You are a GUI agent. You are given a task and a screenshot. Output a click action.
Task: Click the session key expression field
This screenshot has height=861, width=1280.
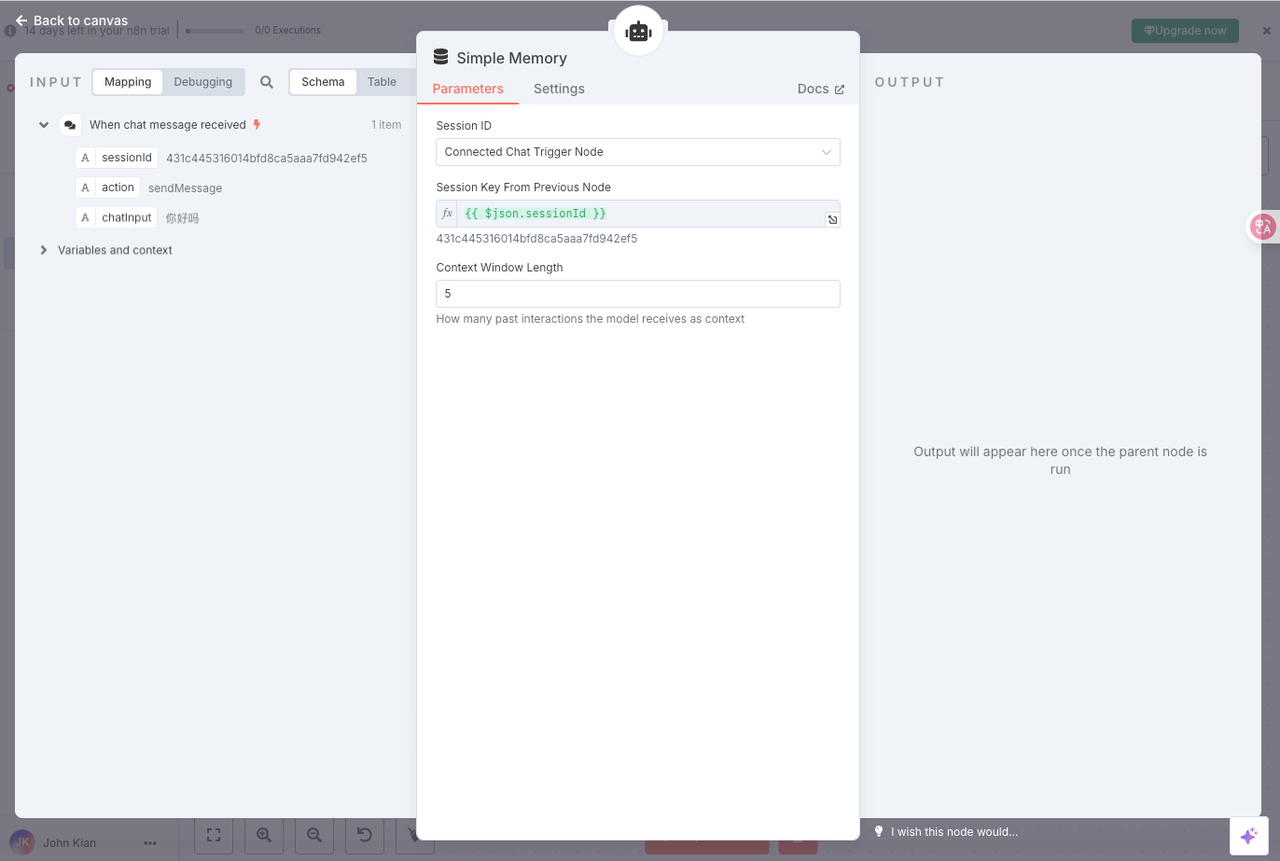click(x=640, y=214)
